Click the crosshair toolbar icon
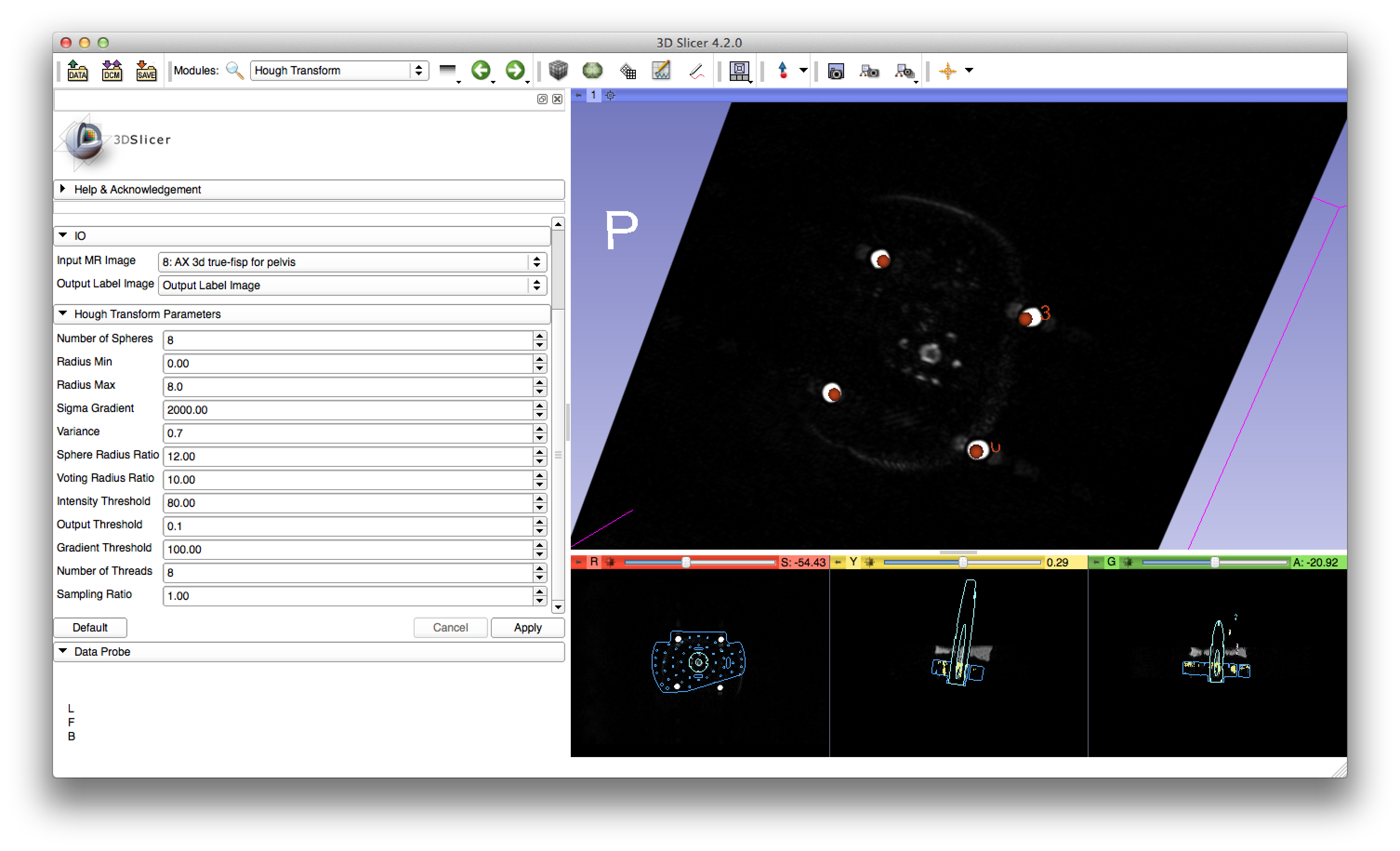 coord(947,71)
